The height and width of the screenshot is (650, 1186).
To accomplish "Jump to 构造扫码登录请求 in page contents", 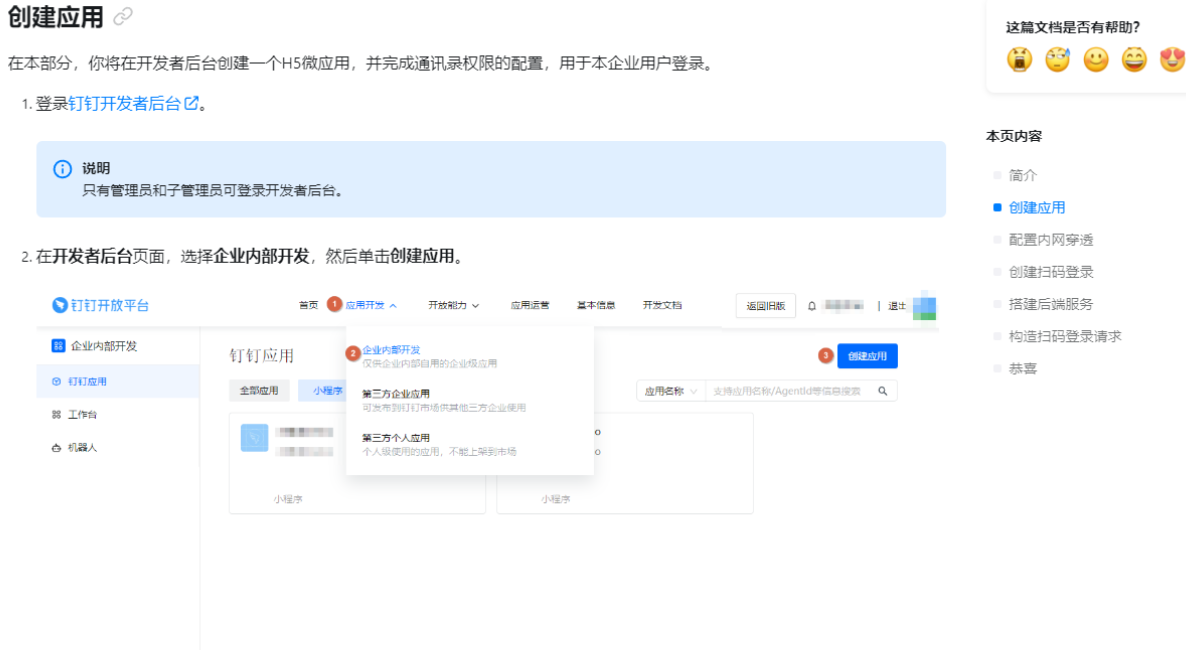I will pos(1065,336).
